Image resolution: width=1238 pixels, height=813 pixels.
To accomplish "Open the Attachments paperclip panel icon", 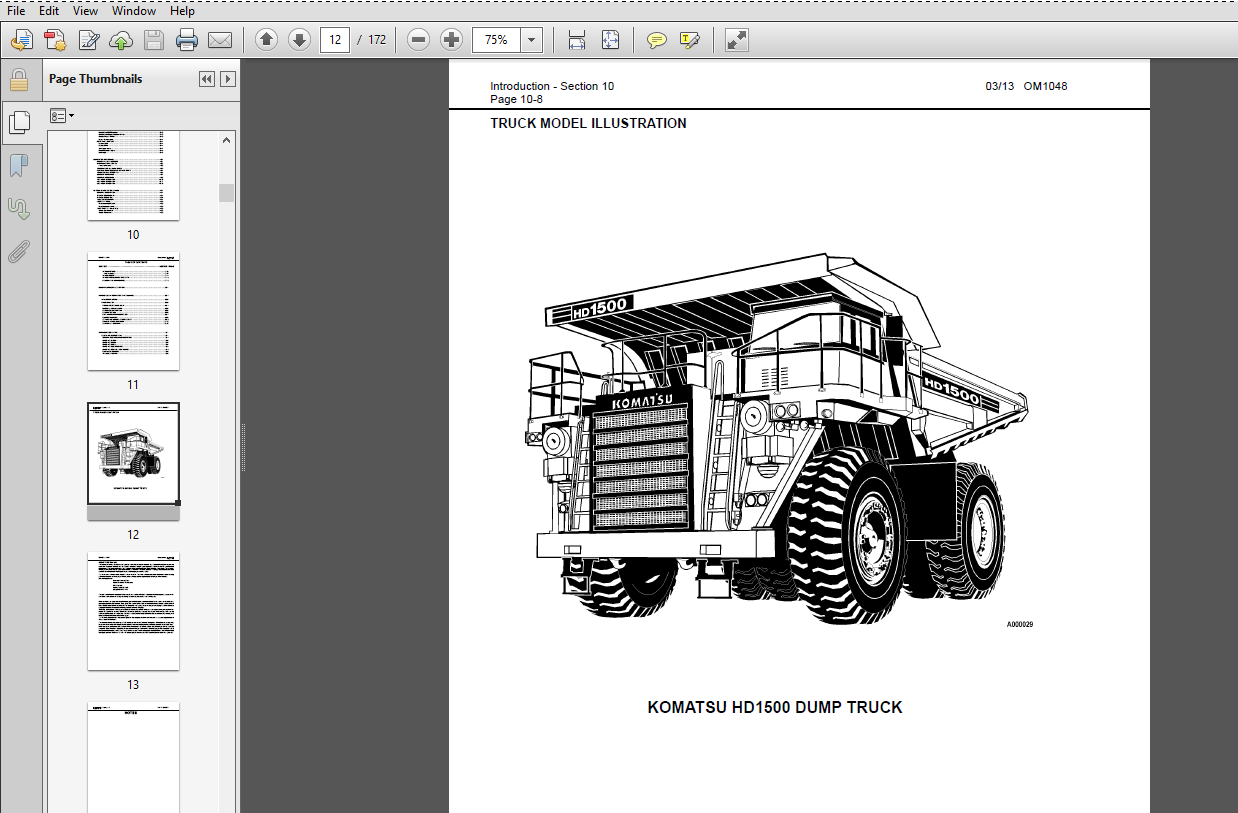I will [19, 251].
